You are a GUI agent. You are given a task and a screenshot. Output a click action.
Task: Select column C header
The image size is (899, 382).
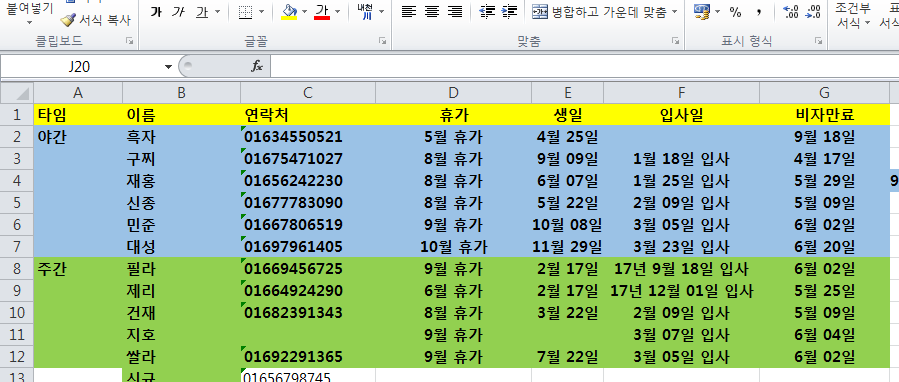[x=308, y=93]
